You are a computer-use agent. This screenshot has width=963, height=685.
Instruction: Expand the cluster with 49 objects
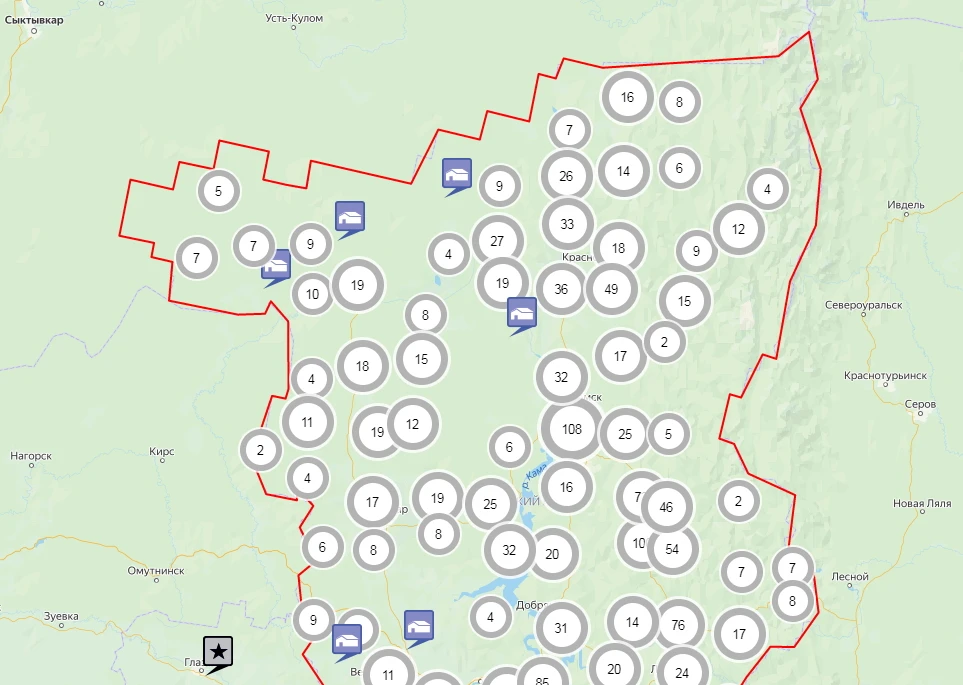pyautogui.click(x=611, y=289)
